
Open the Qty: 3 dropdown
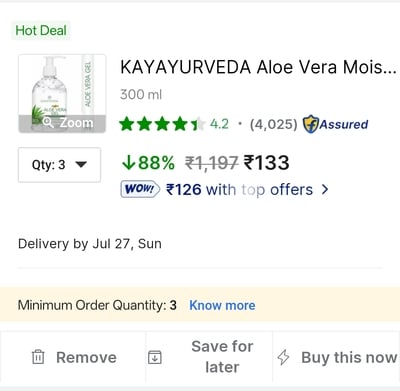59,165
